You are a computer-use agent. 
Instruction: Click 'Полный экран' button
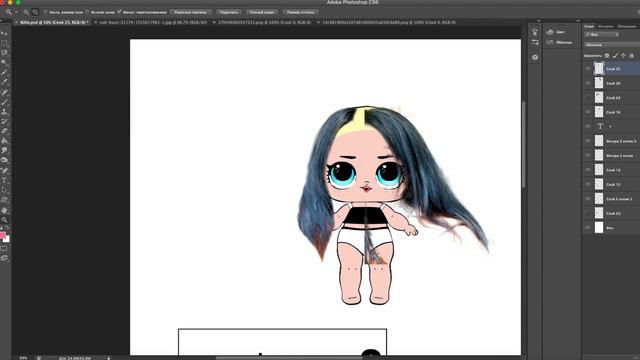tap(262, 12)
